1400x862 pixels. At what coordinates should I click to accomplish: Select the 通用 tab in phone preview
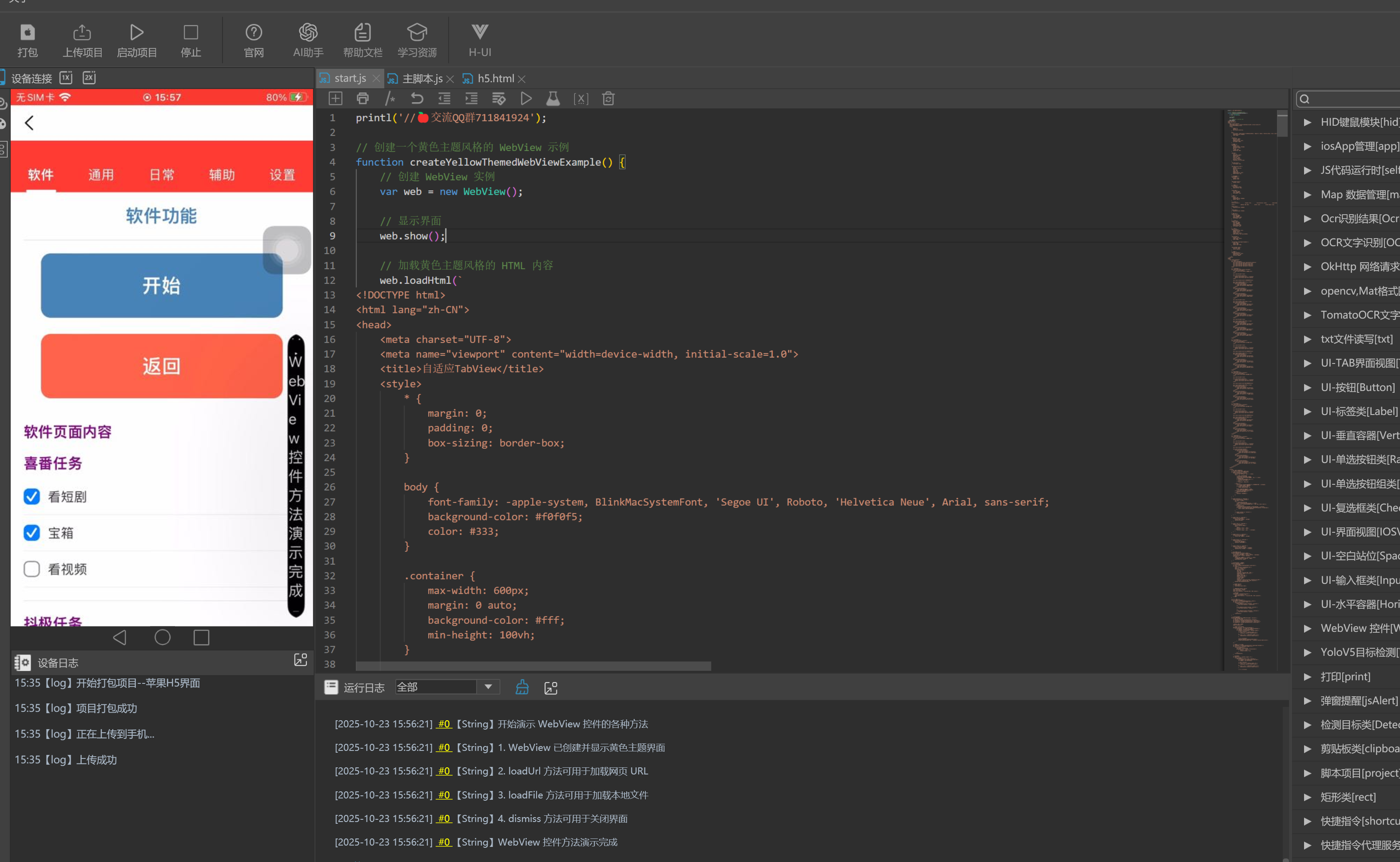pos(101,175)
